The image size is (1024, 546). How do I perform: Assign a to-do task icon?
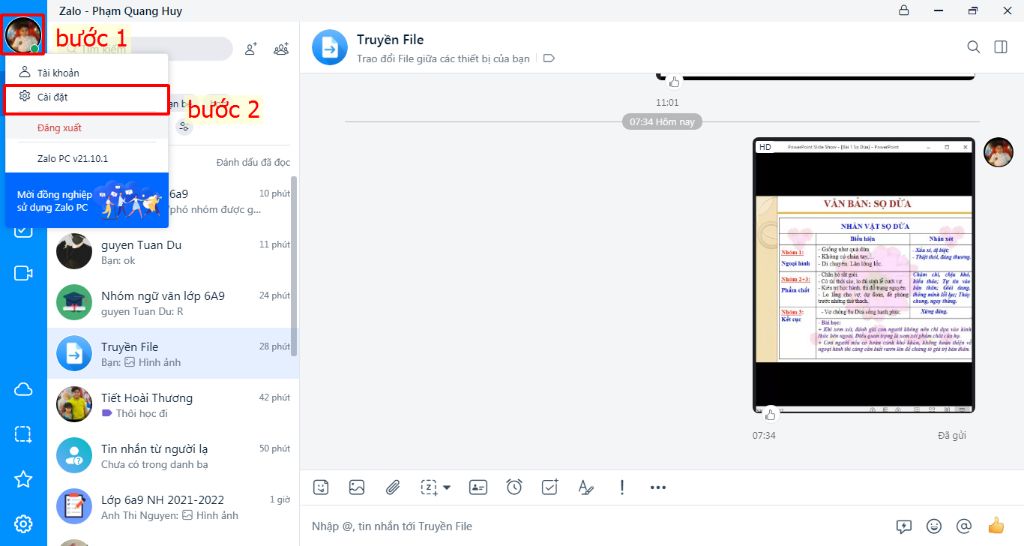click(x=550, y=487)
